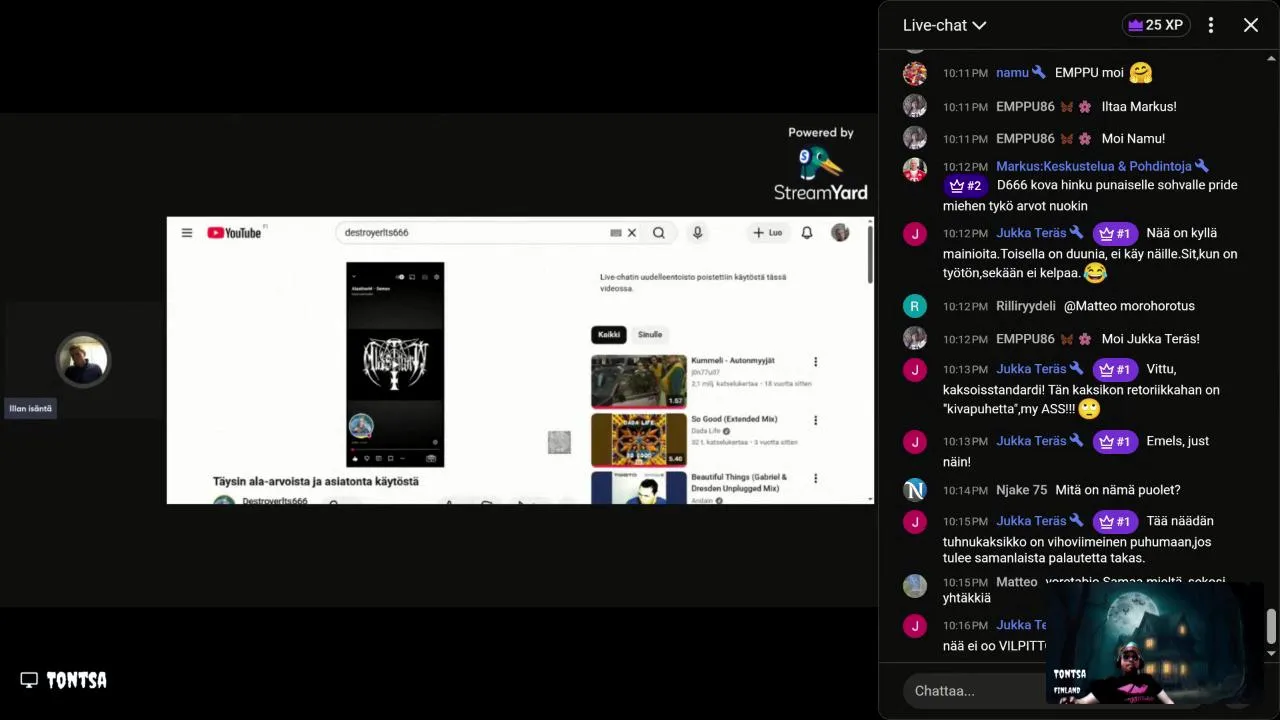Close the live chat panel
Image resolution: width=1280 pixels, height=720 pixels.
pyautogui.click(x=1251, y=25)
